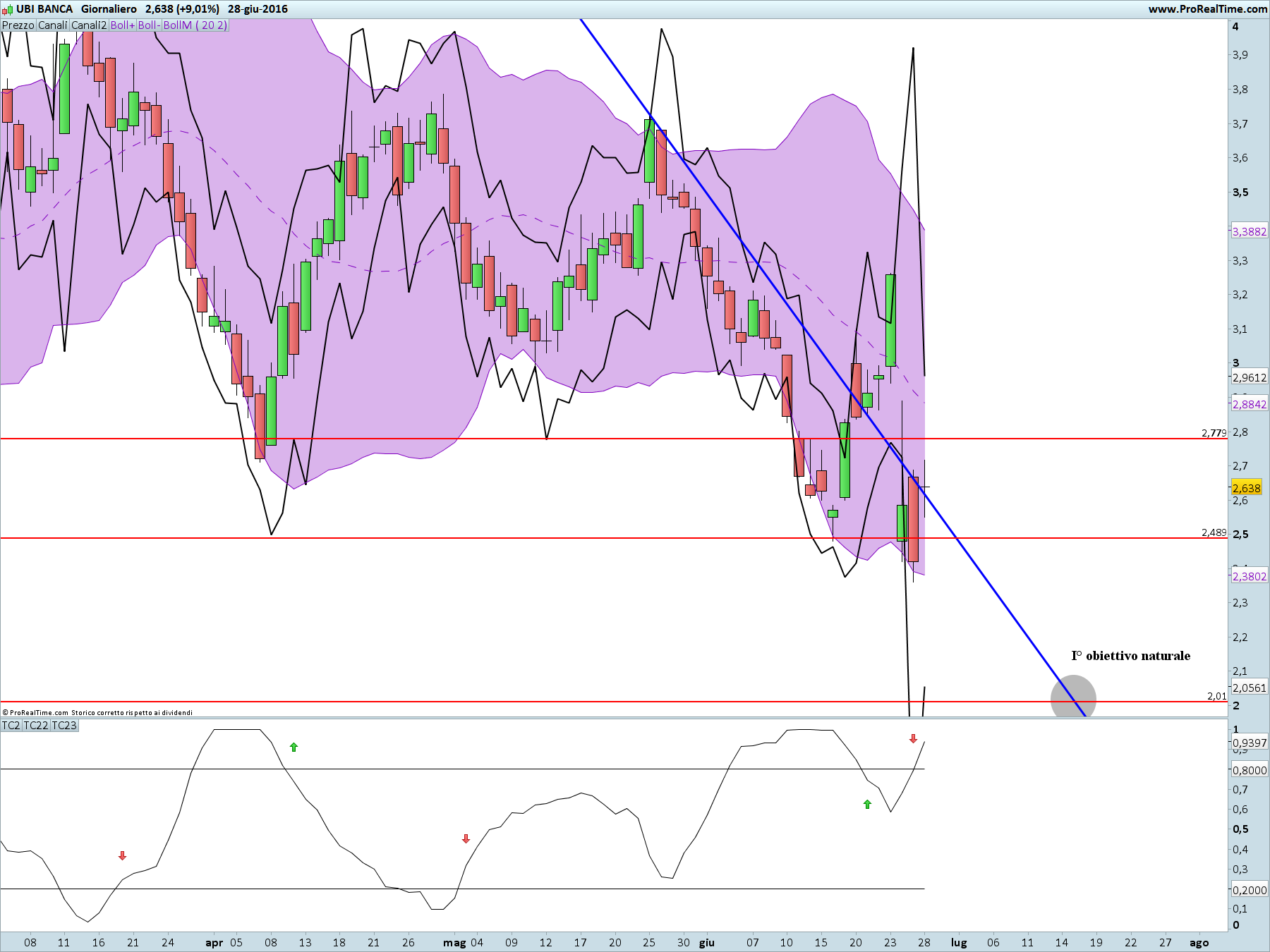Image resolution: width=1270 pixels, height=952 pixels.
Task: Click the yellow 2,638 current price tag
Action: pyautogui.click(x=1247, y=488)
